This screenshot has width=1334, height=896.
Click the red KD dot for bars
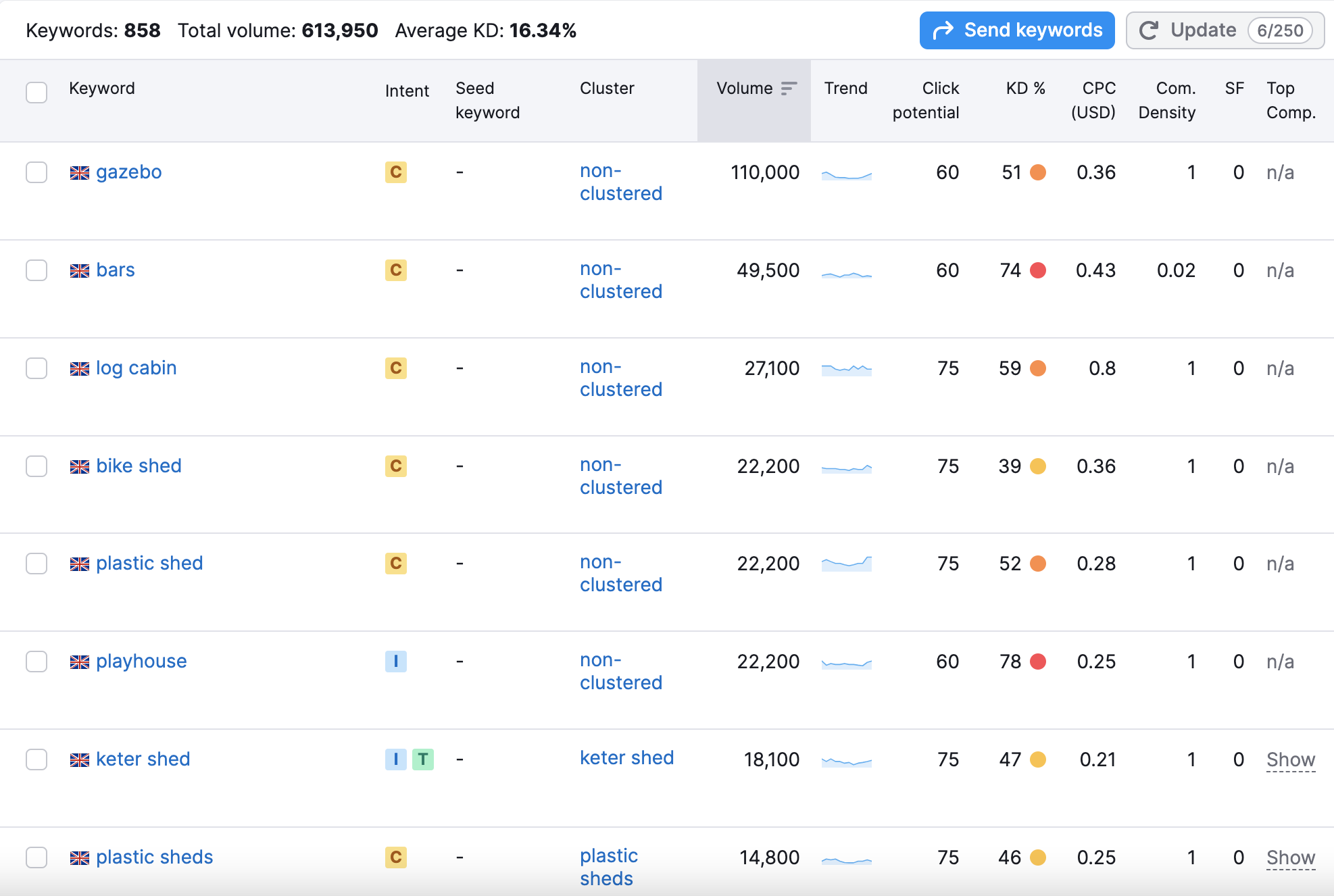pyautogui.click(x=1038, y=270)
